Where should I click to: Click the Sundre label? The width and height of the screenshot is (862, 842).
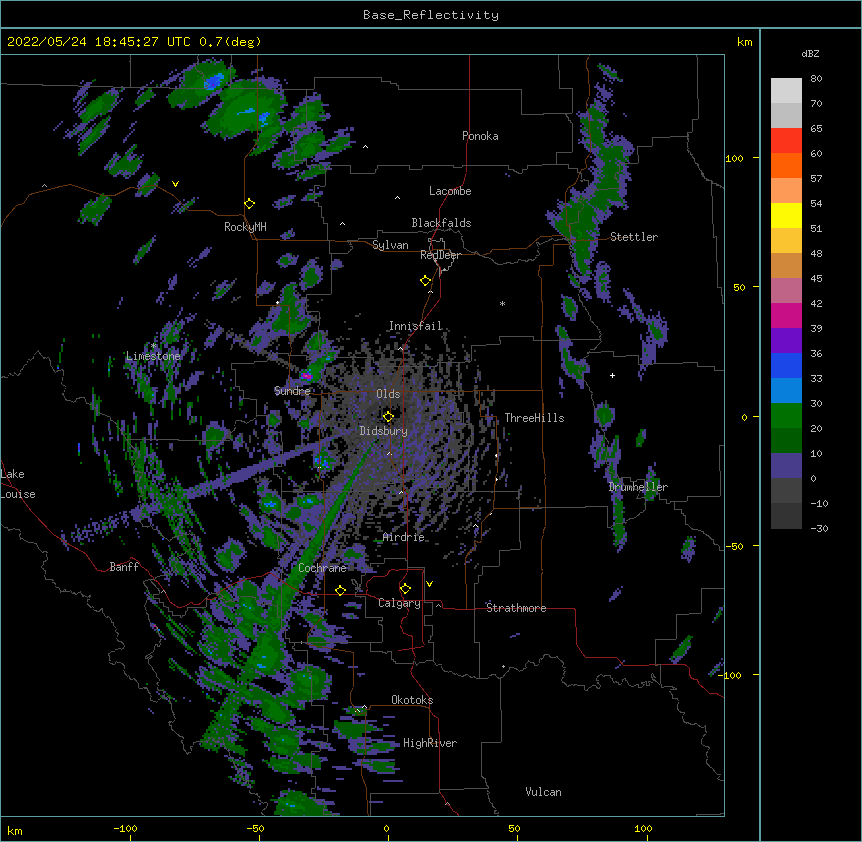click(292, 391)
